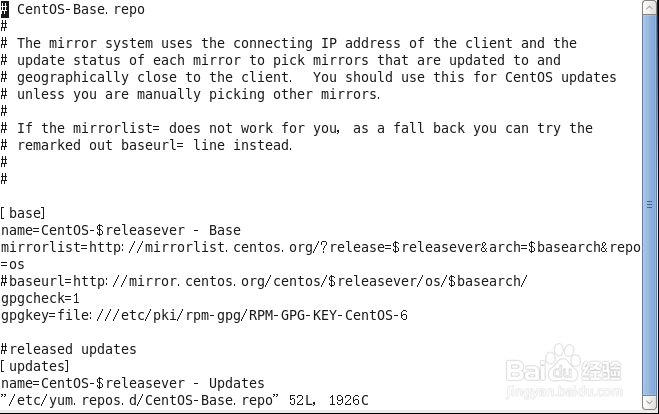Place cursor on the [base] section header
659x414 pixels.
[23, 213]
